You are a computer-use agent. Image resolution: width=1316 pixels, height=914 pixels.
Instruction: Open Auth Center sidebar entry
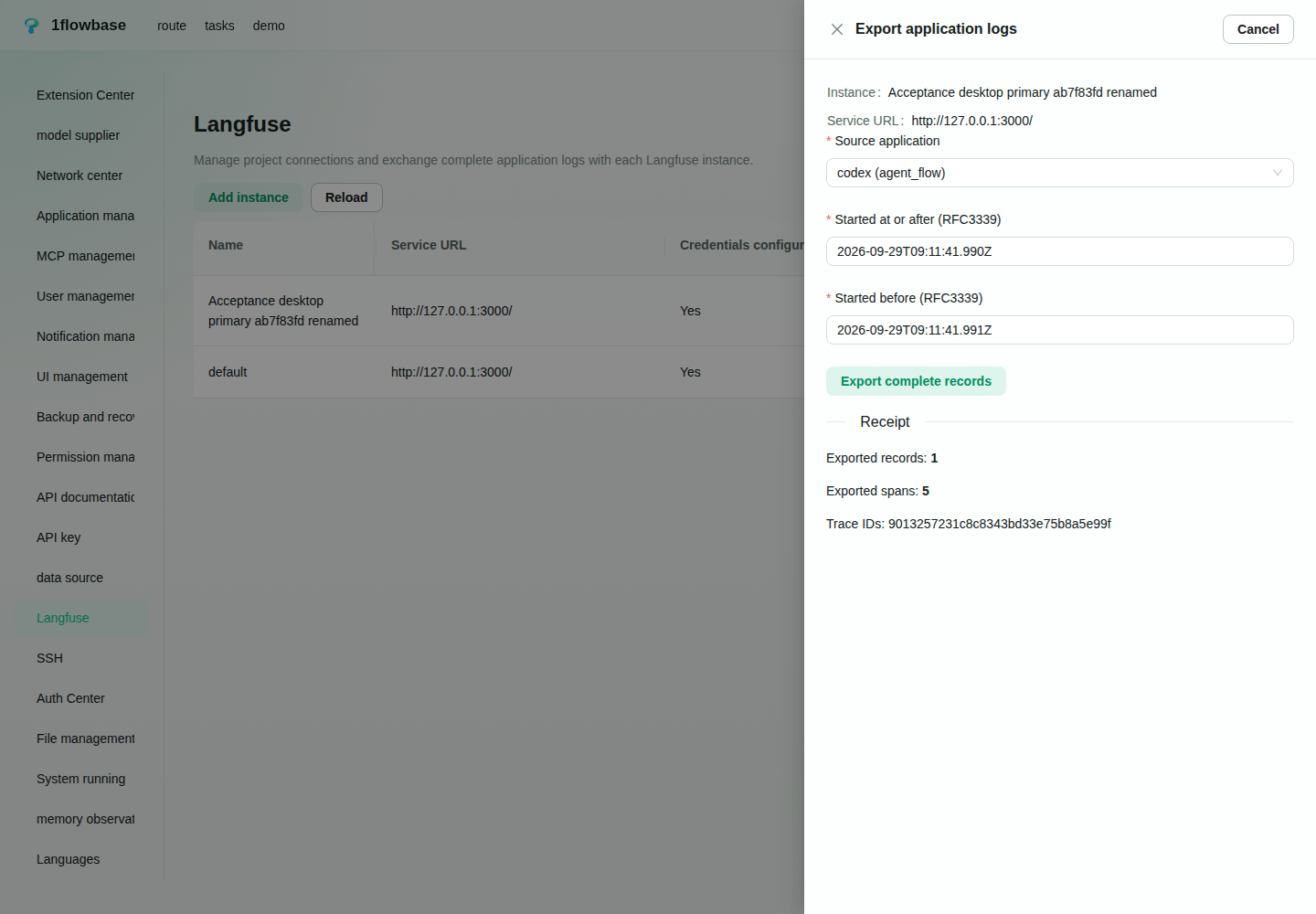82,698
